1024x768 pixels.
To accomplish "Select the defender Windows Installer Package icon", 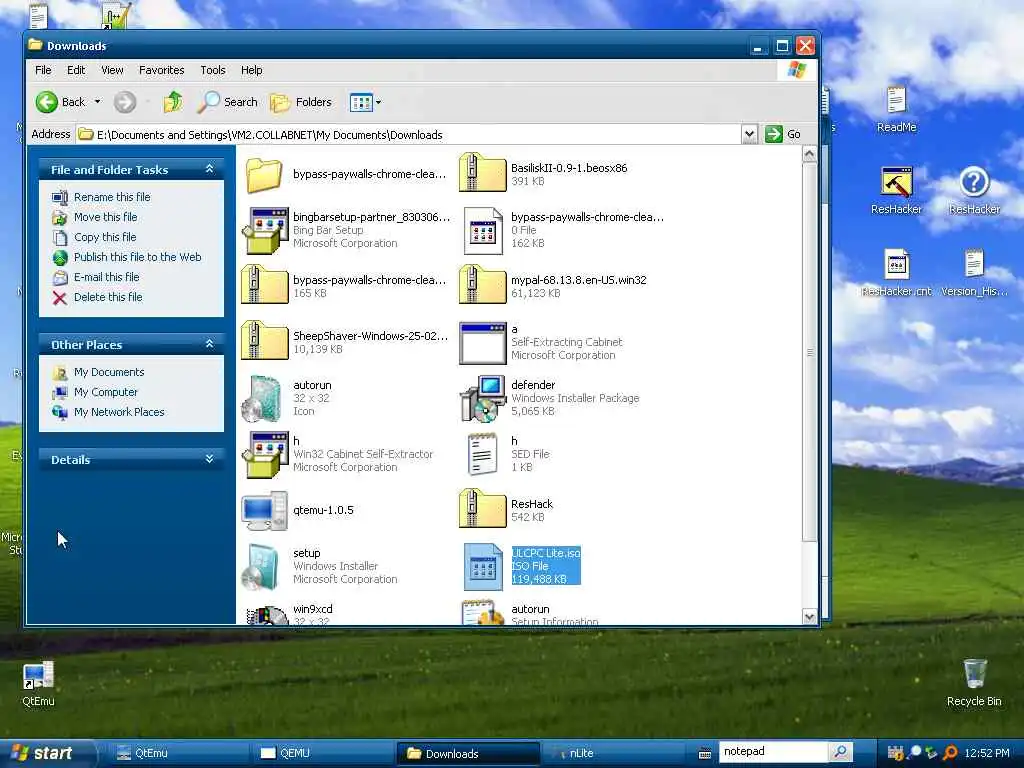I will coord(483,398).
